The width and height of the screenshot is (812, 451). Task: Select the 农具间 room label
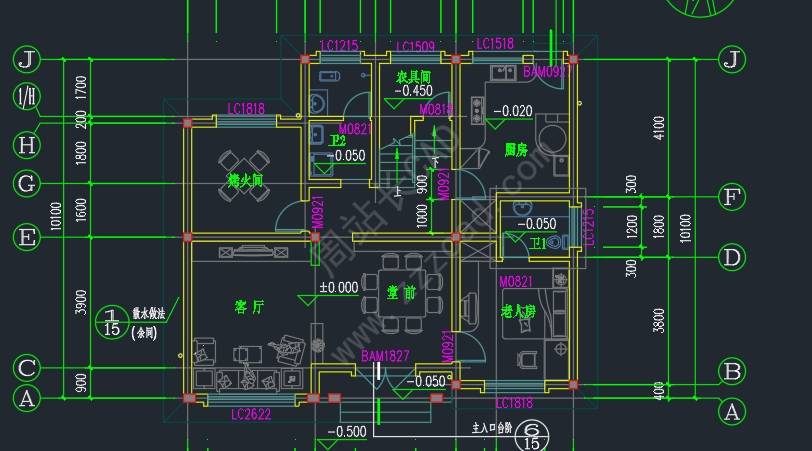pos(412,76)
